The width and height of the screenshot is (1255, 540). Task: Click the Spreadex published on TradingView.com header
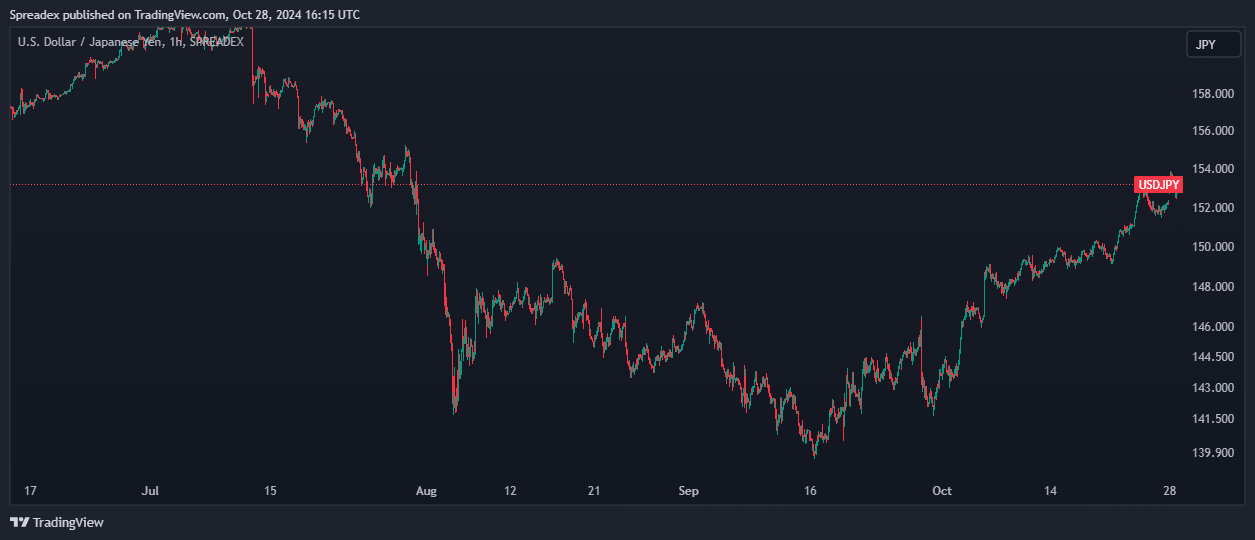[x=185, y=14]
